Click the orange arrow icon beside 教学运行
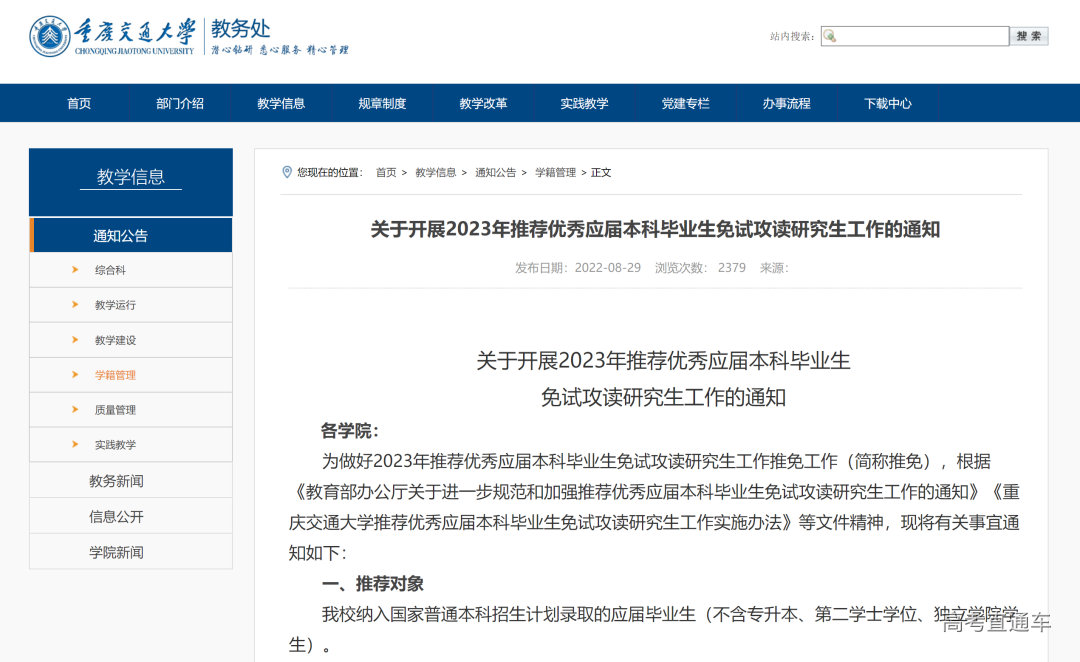Viewport: 1080px width, 662px height. 72,305
